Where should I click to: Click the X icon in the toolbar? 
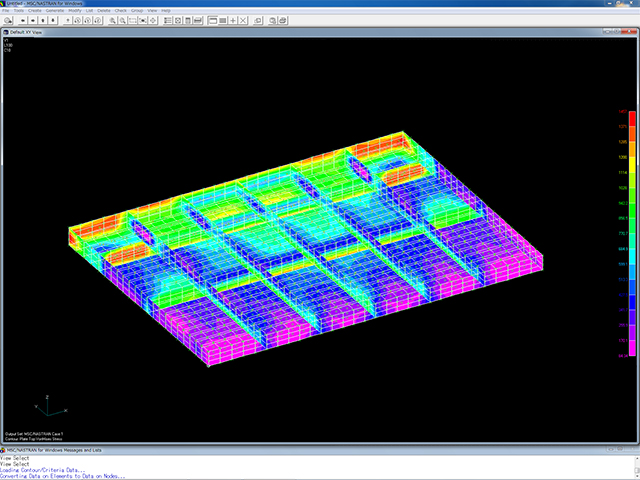tap(244, 20)
